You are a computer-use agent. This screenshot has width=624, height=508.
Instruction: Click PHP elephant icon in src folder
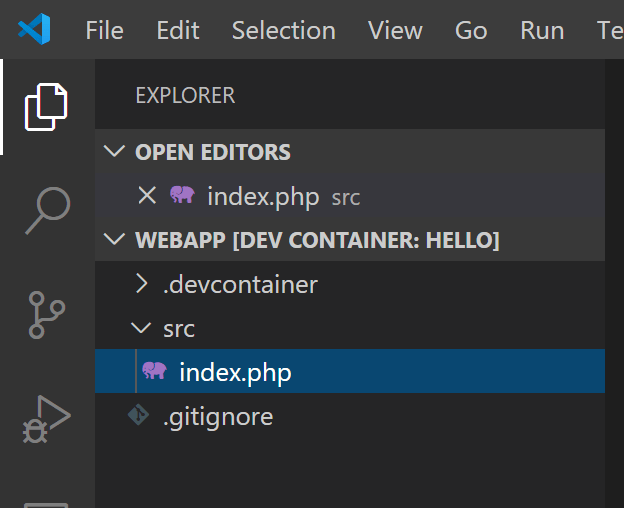coord(154,370)
